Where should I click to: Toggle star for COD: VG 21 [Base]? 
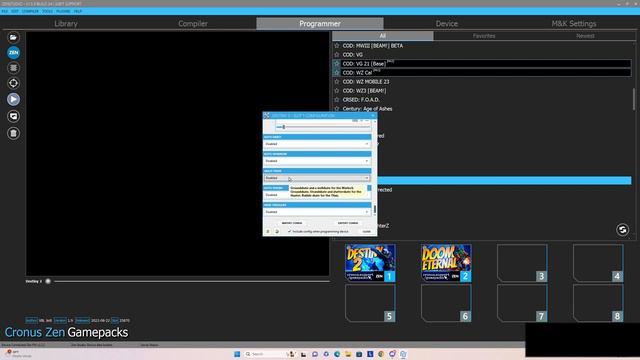tap(337, 64)
